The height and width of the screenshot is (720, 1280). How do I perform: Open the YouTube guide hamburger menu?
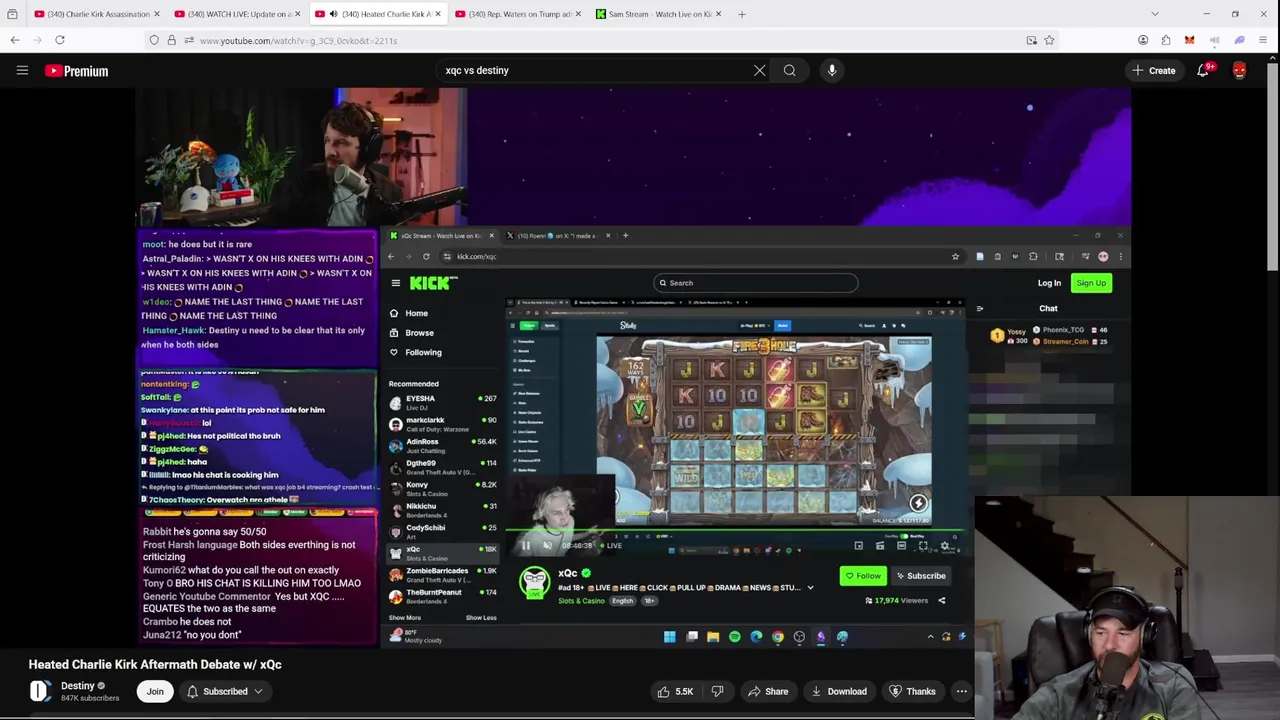click(22, 70)
